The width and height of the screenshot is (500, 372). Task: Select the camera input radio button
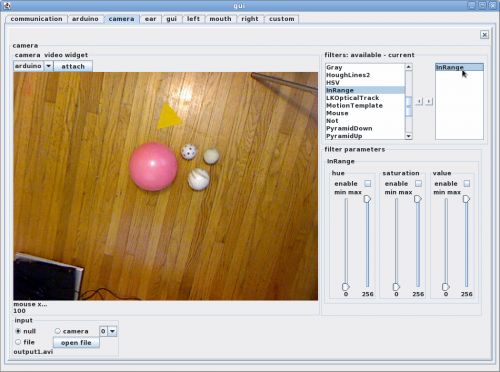58,331
